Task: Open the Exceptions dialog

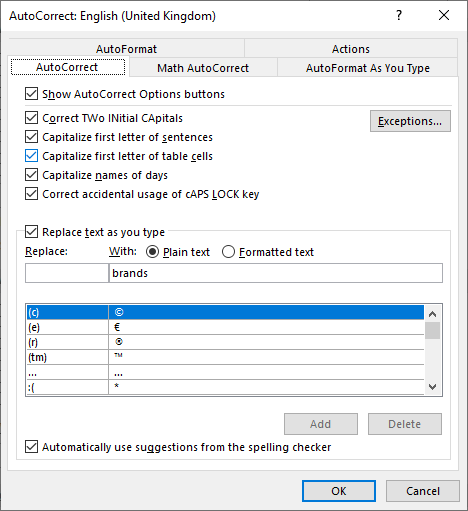Action: click(410, 121)
